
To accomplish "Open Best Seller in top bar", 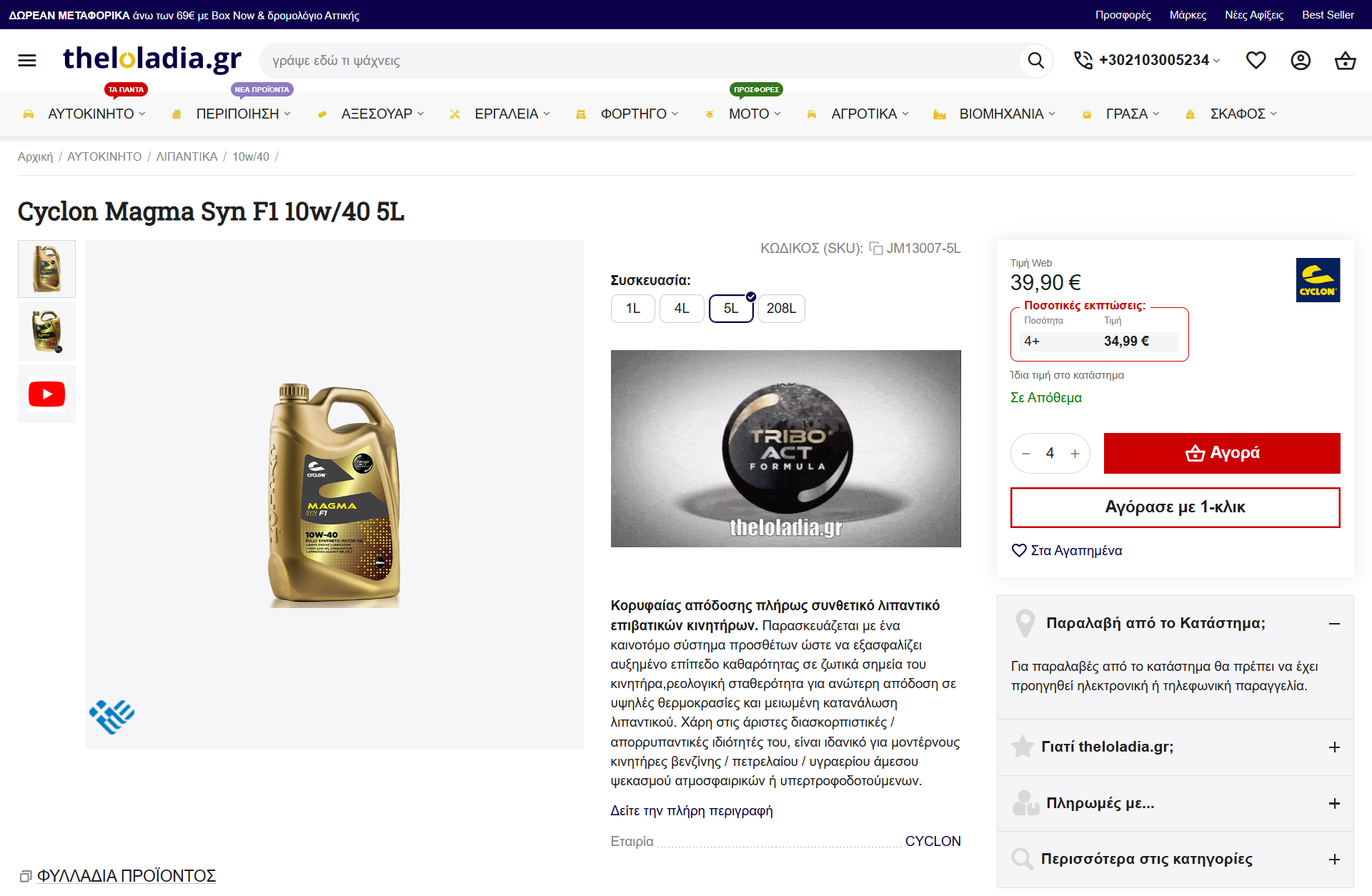I will tap(1328, 15).
